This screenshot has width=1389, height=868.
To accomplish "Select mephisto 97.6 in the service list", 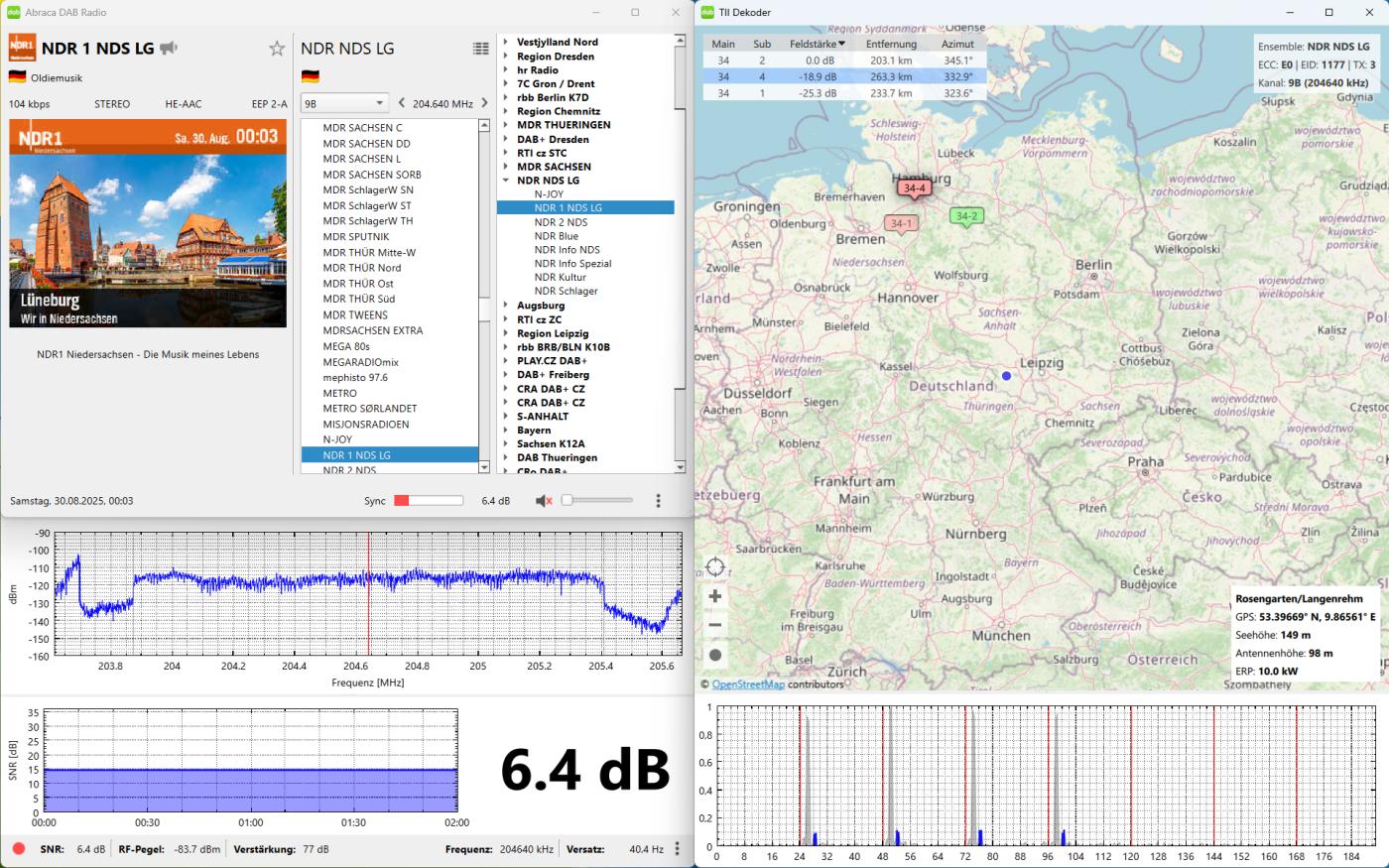I will [389, 377].
